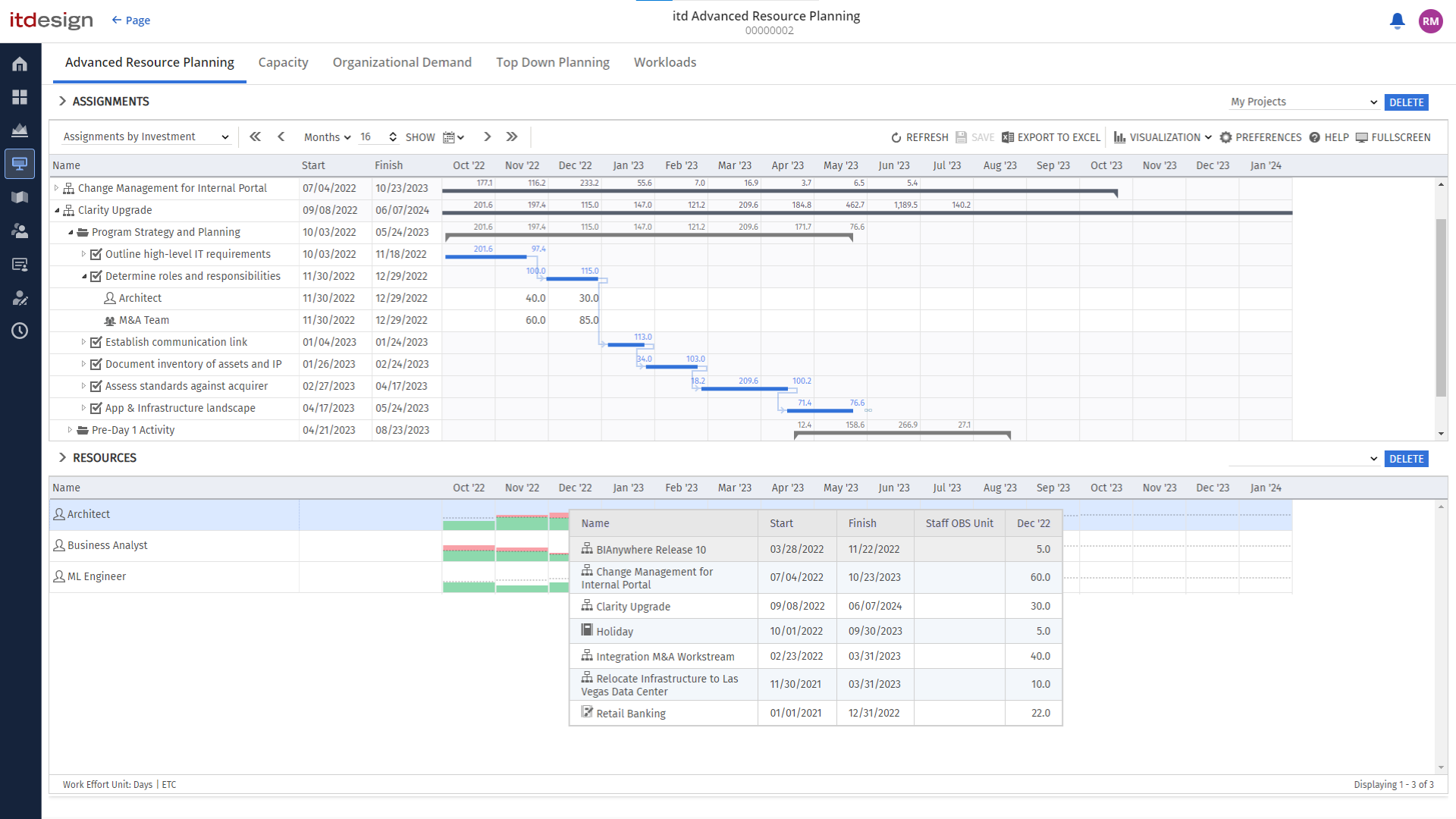Click the SAVE button in the toolbar
Viewport: 1456px width, 819px height.
click(975, 137)
